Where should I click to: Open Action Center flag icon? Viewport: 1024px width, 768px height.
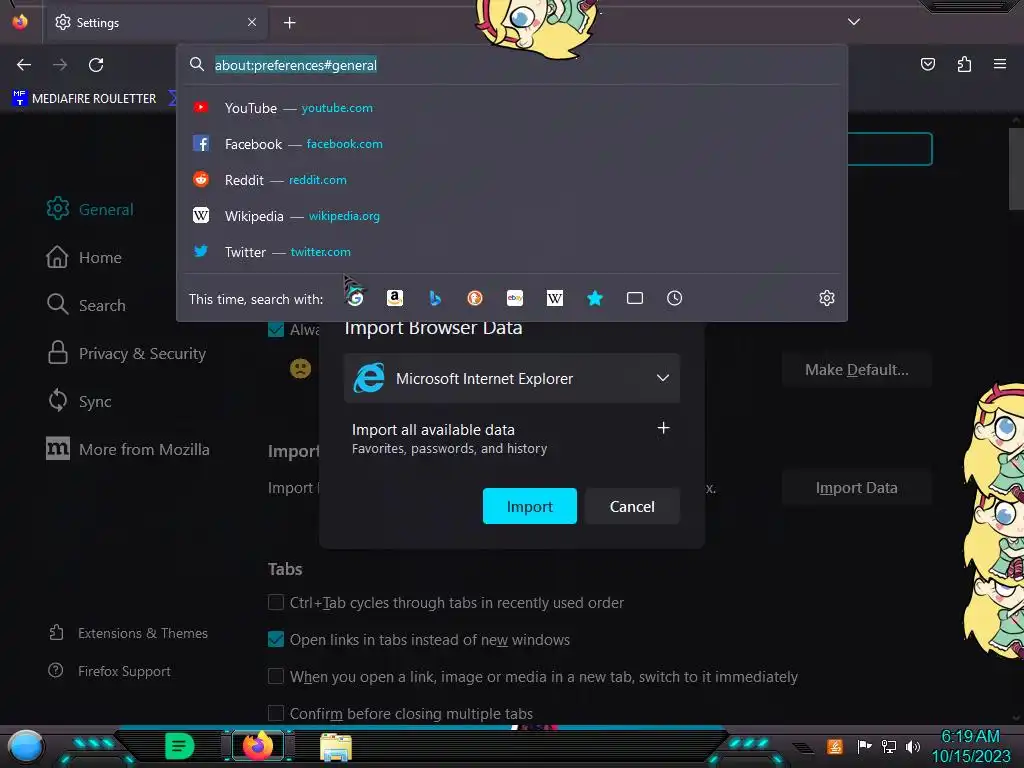pyautogui.click(x=864, y=746)
